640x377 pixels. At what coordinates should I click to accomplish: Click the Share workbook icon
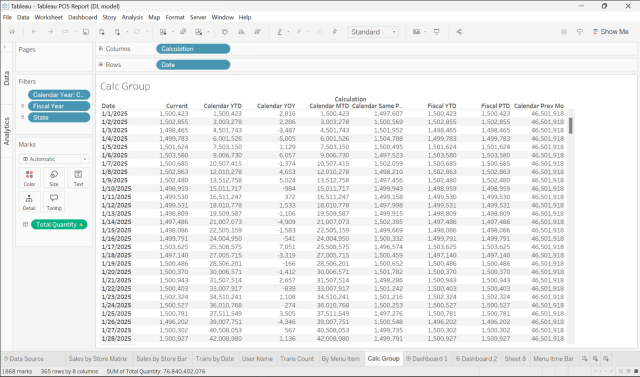(x=459, y=32)
